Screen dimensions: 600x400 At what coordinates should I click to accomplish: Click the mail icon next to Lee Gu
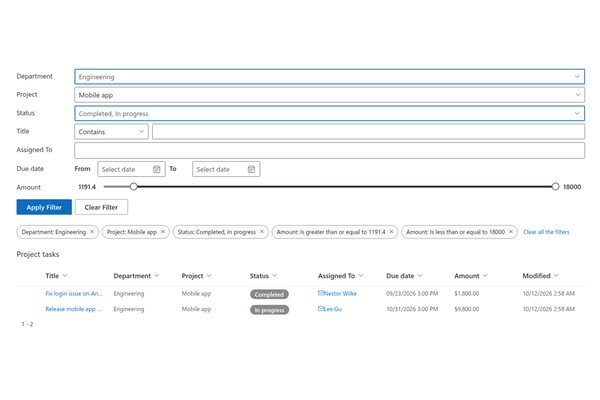click(x=321, y=309)
